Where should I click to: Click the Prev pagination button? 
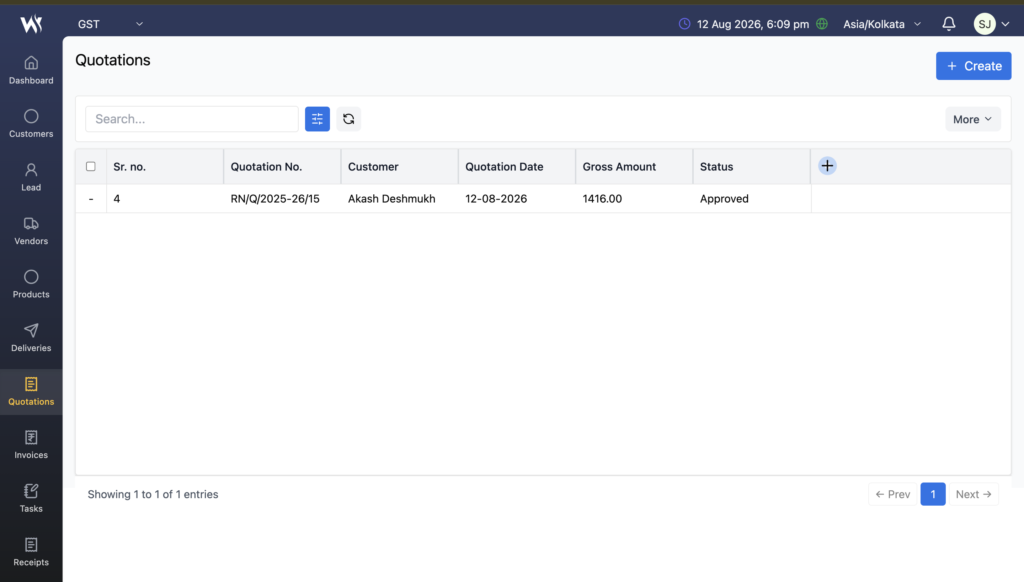pos(893,494)
